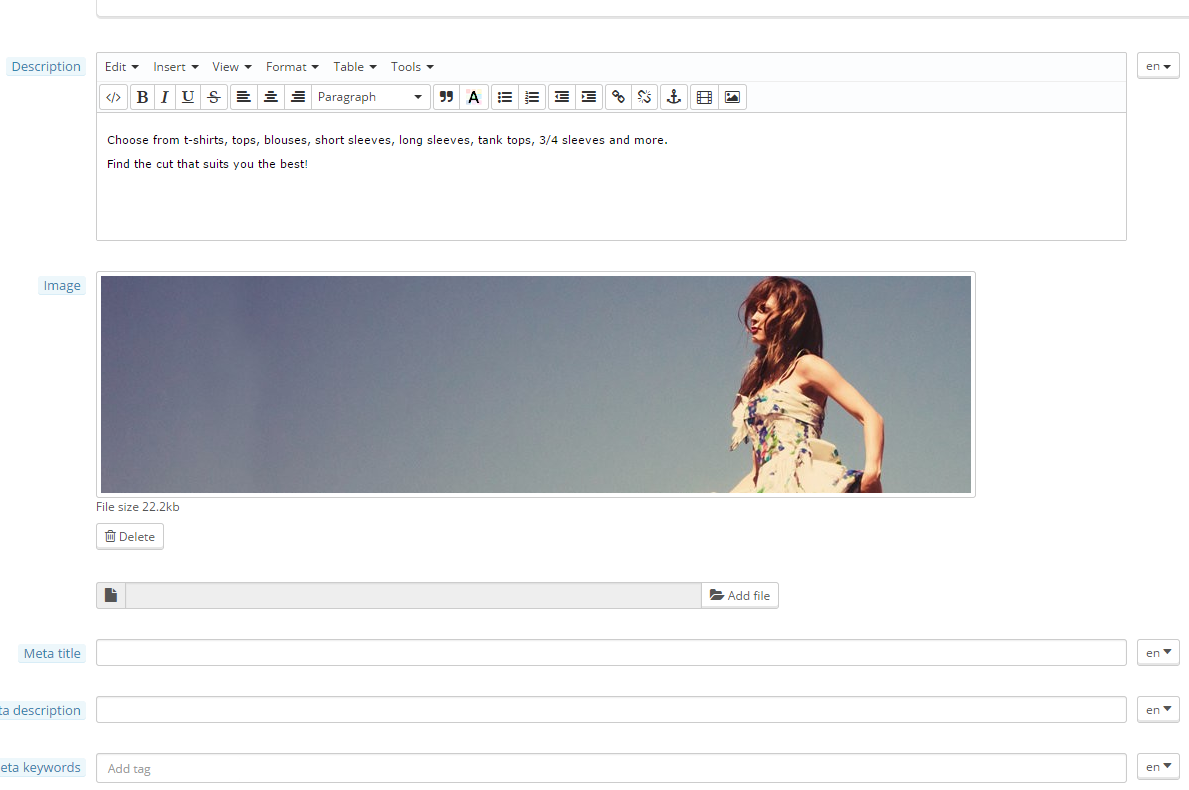Toggle italic text formatting
This screenshot has height=790, width=1189.
[x=165, y=97]
